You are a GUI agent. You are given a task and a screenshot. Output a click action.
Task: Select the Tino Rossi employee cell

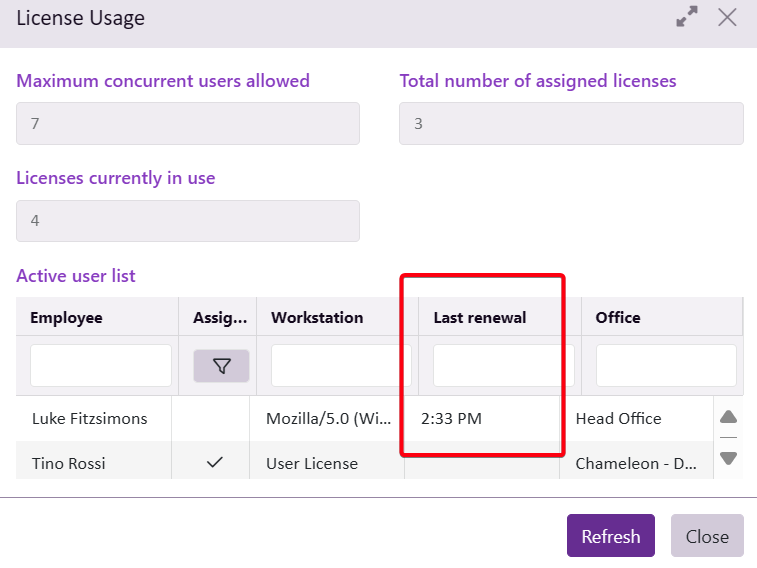67,463
